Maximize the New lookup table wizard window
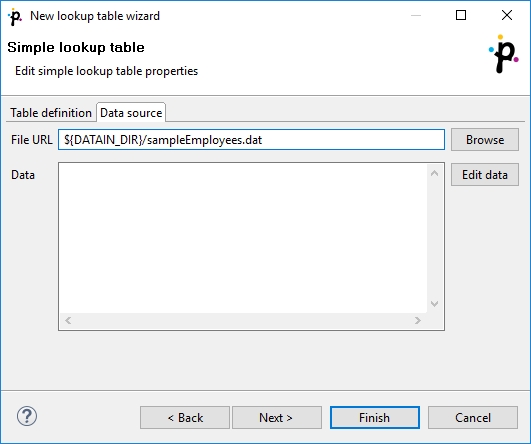Viewport: 531px width, 444px height. click(461, 15)
